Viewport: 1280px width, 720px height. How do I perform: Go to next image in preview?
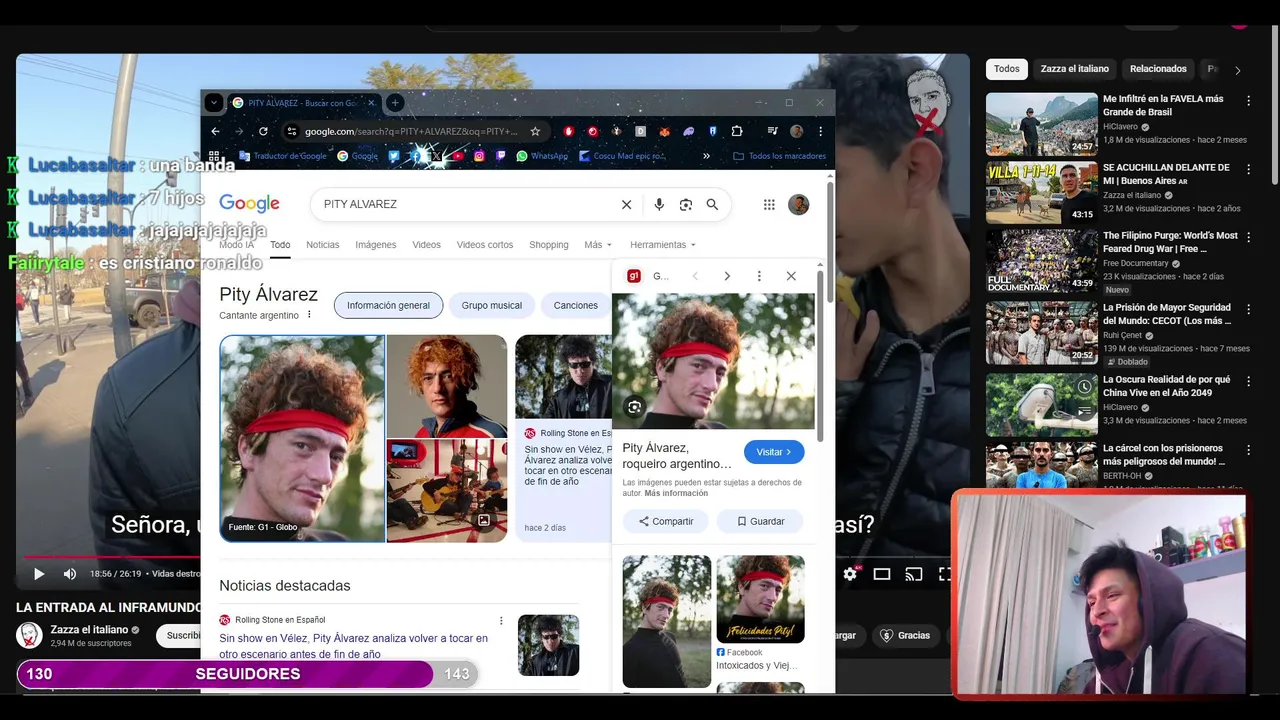727,276
